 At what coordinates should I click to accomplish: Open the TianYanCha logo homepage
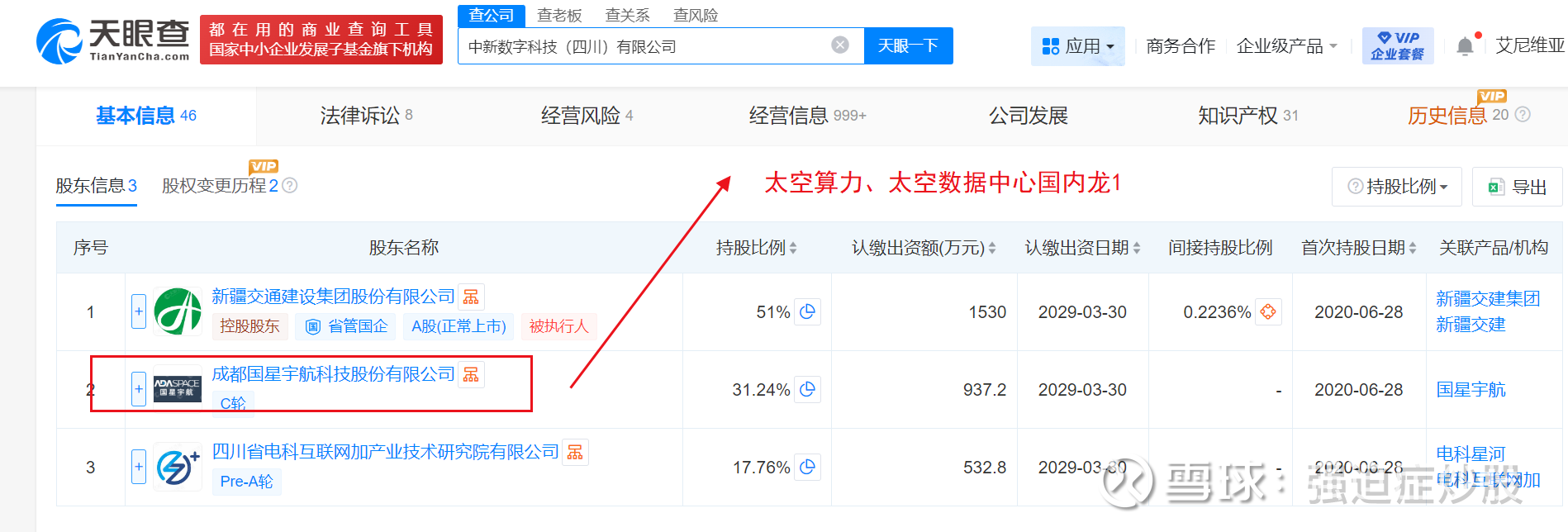[113, 40]
